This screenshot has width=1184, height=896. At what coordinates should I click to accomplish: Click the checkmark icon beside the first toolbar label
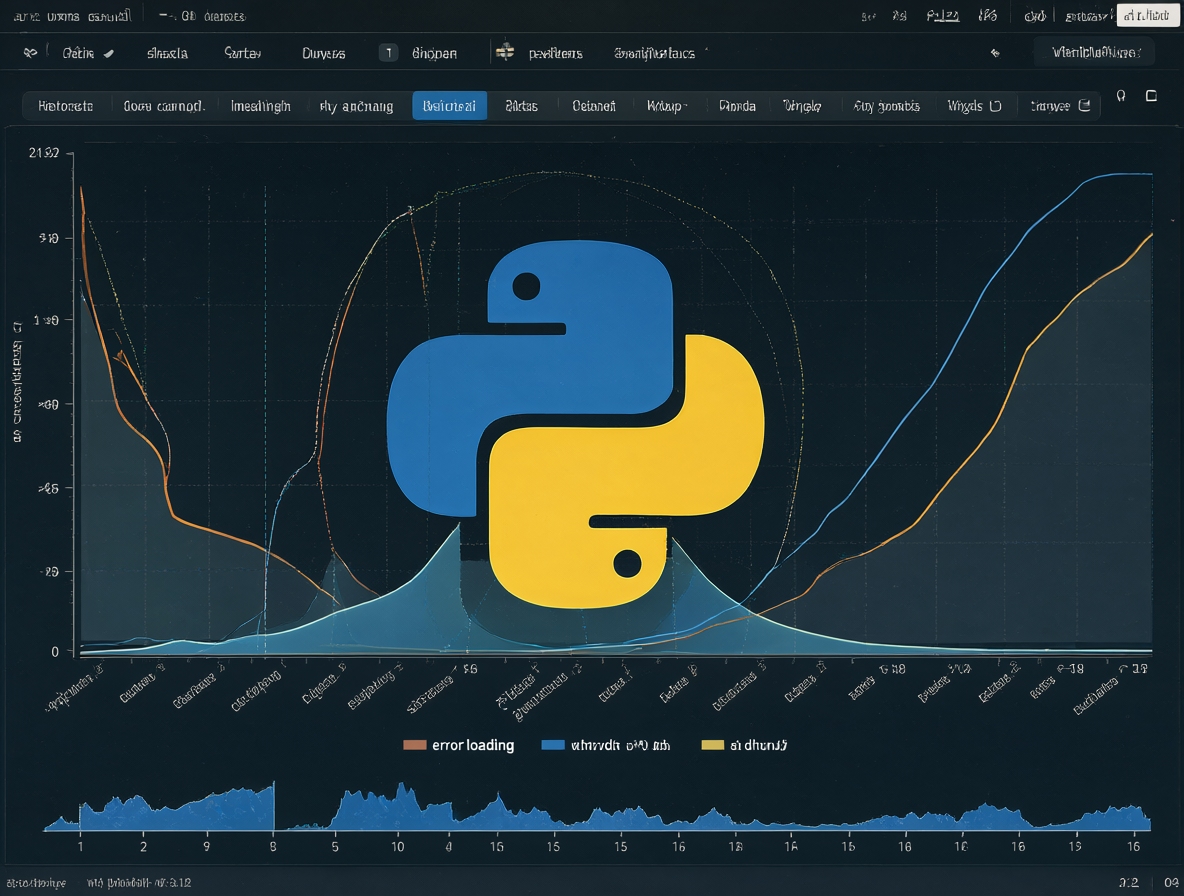(109, 54)
